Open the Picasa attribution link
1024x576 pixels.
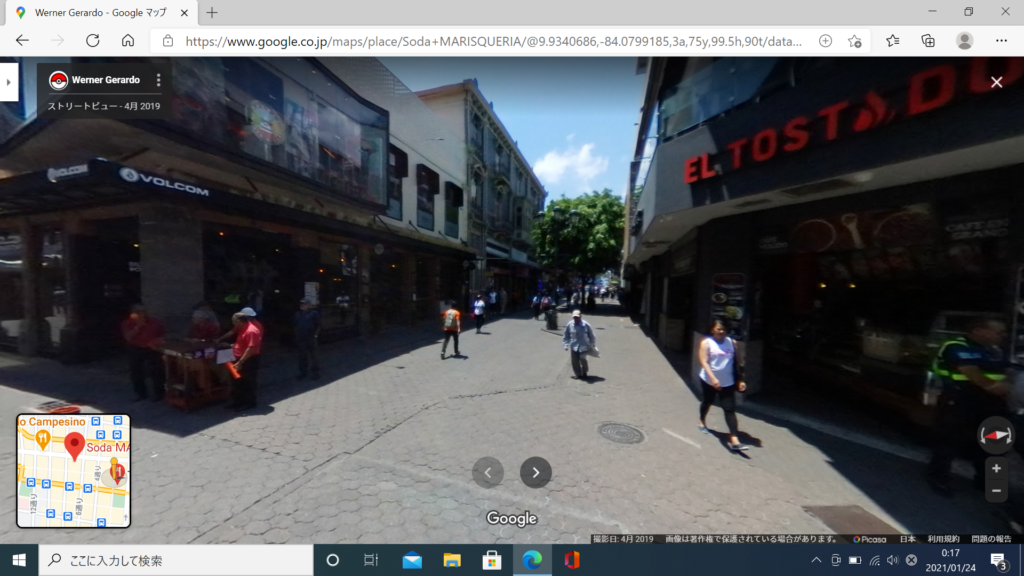[870, 539]
